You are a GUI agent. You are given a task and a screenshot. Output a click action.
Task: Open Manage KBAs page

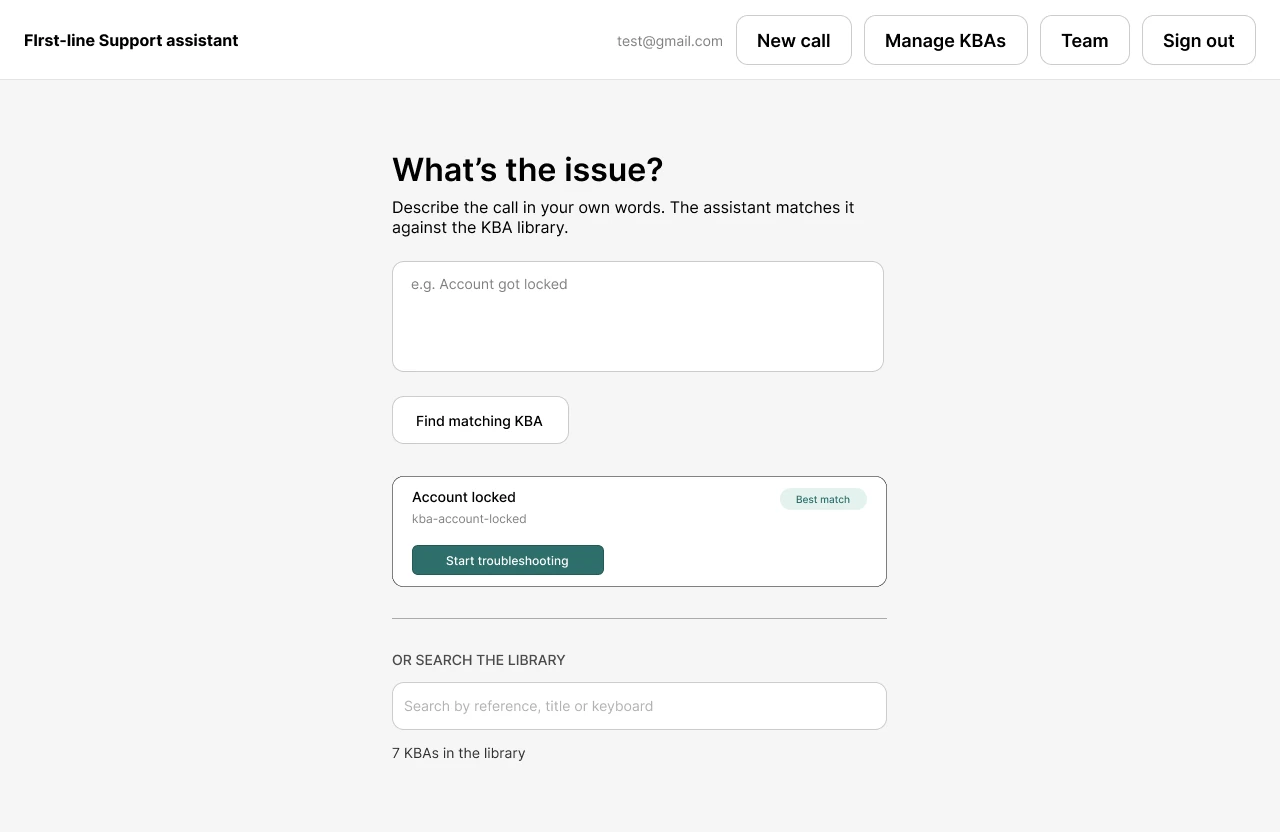point(946,40)
